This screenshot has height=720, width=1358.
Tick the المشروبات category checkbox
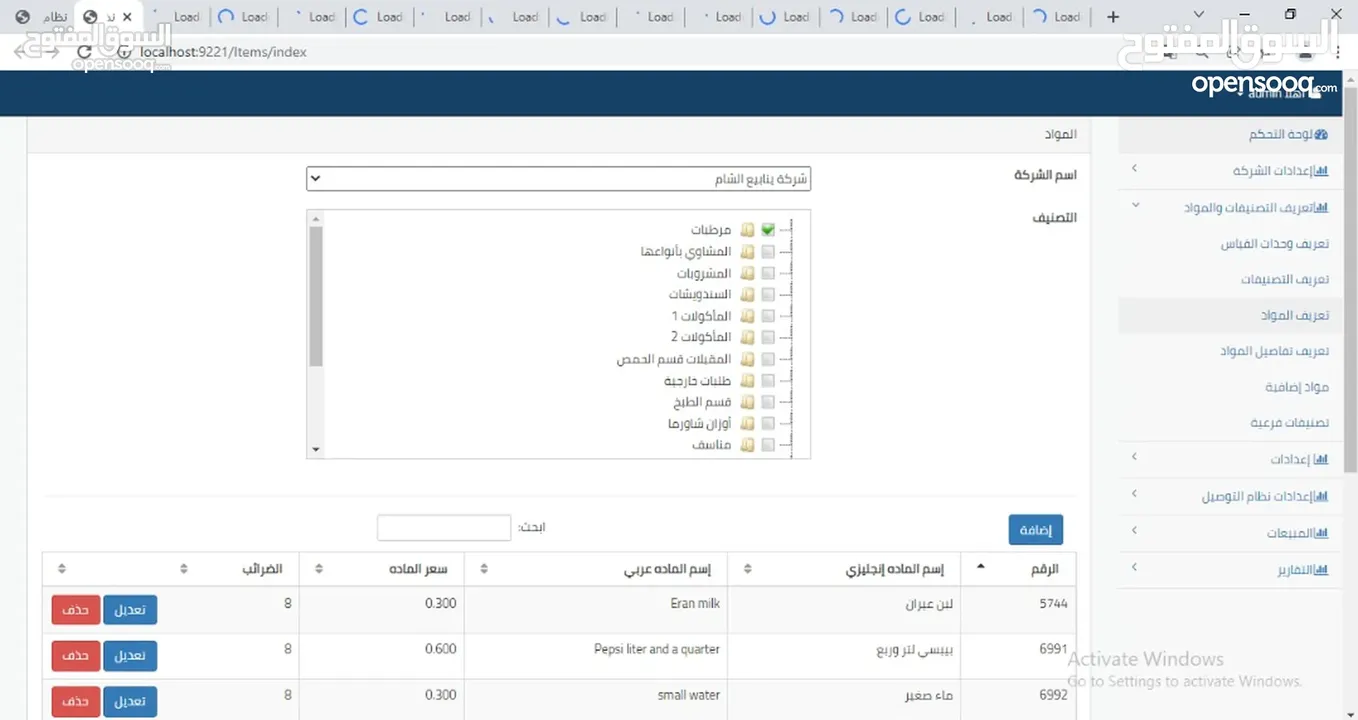coord(768,273)
